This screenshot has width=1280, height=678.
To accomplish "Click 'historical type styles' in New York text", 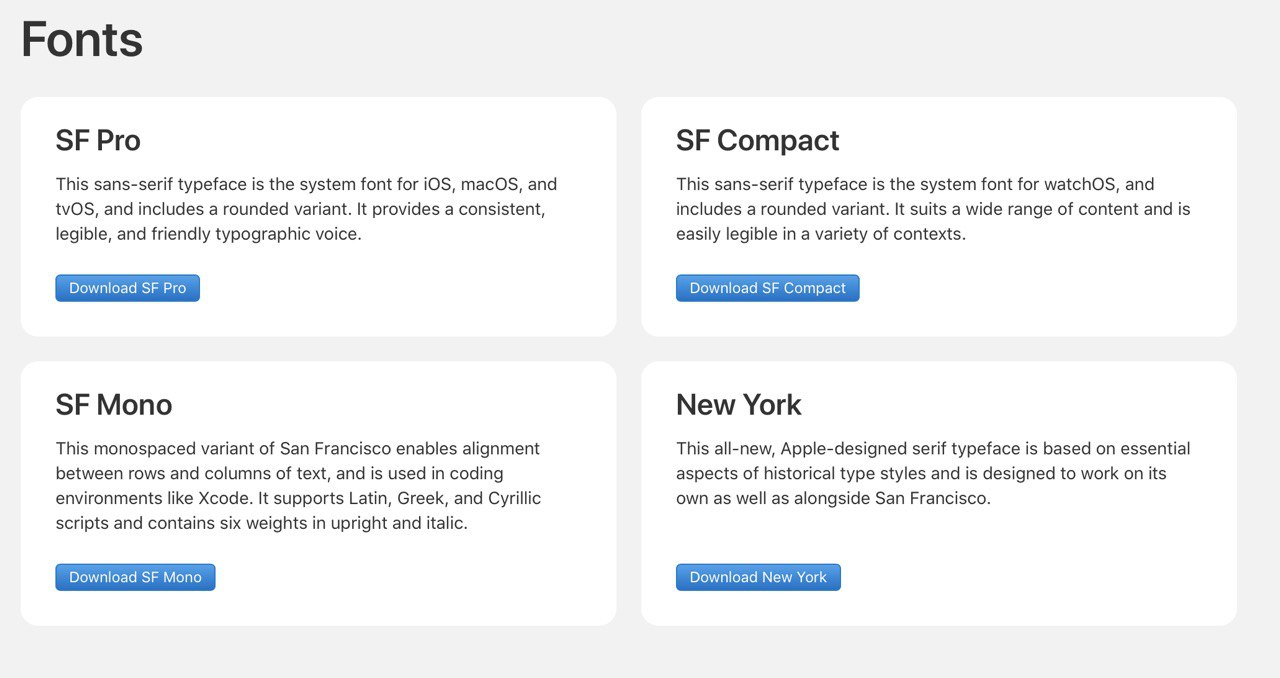I will click(x=843, y=473).
